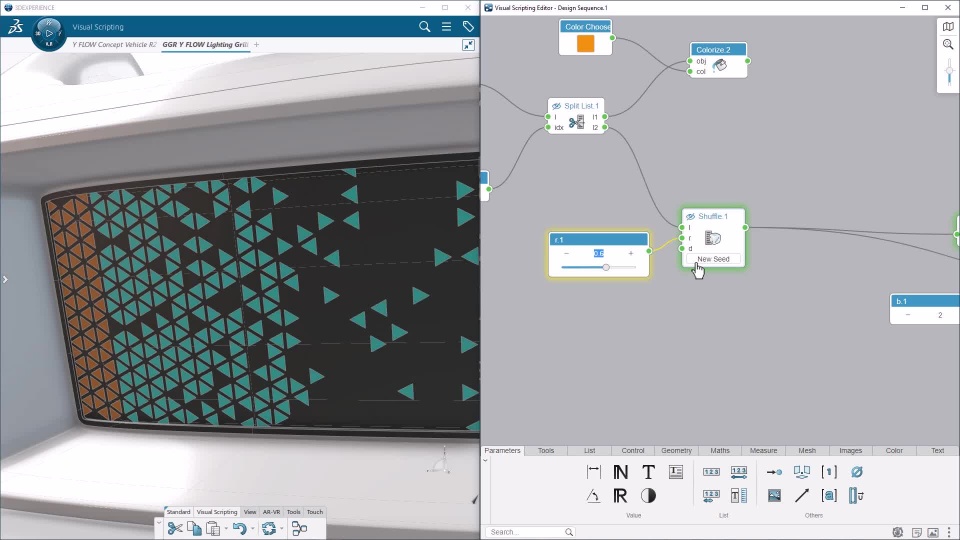The height and width of the screenshot is (540, 960).
Task: Click the r.1 value input field
Action: click(x=598, y=253)
